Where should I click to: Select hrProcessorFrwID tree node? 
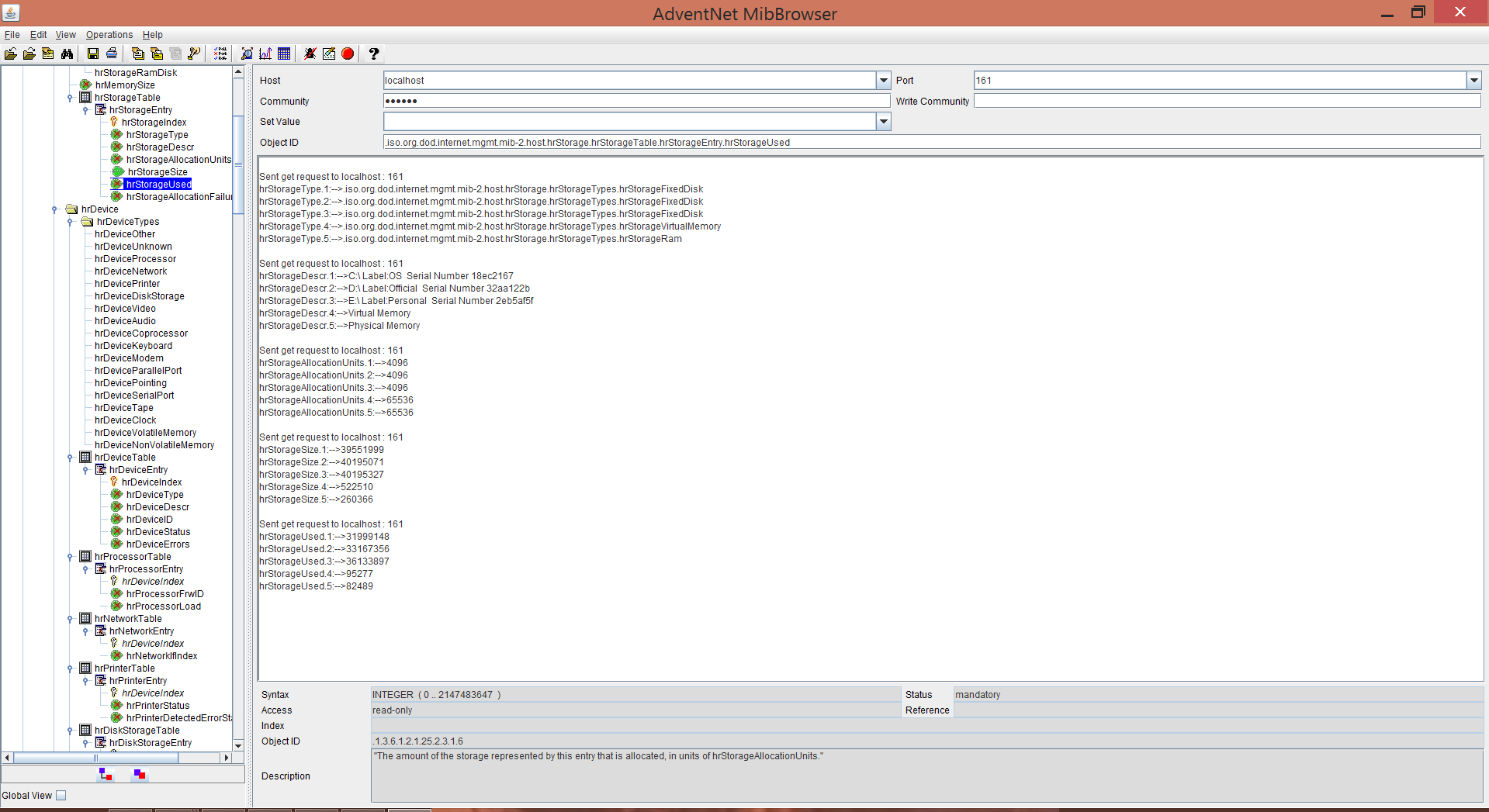click(165, 594)
